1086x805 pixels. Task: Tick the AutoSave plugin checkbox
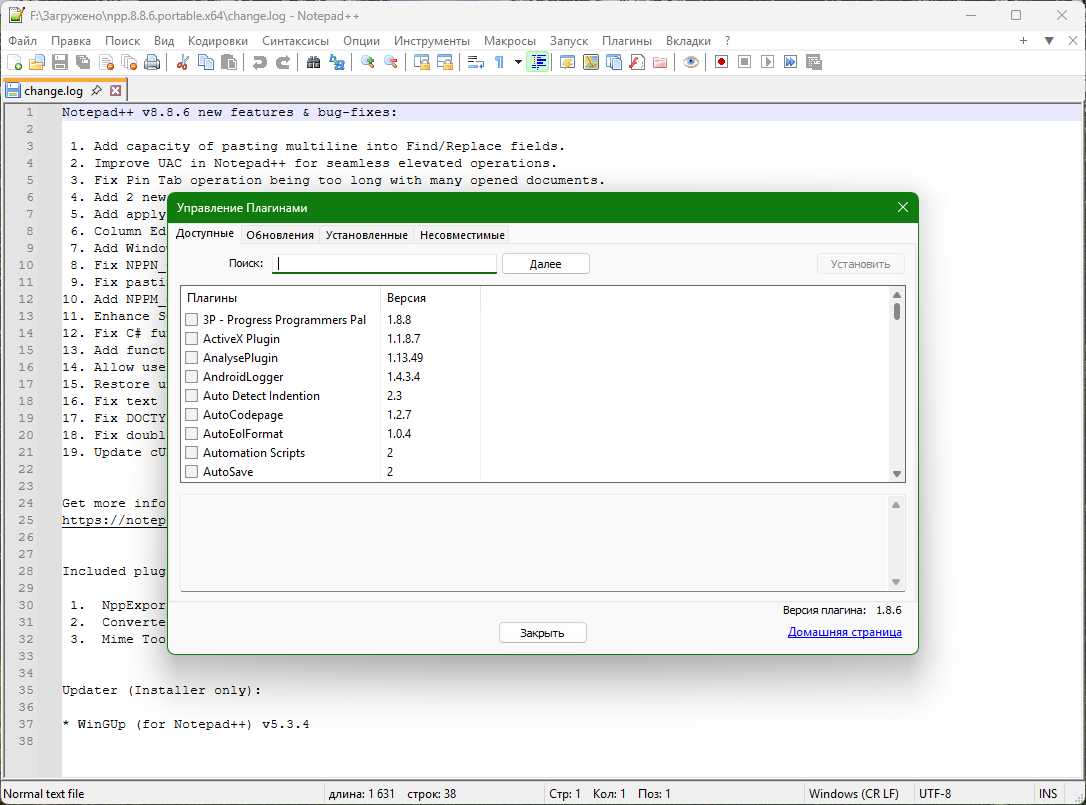pos(192,472)
